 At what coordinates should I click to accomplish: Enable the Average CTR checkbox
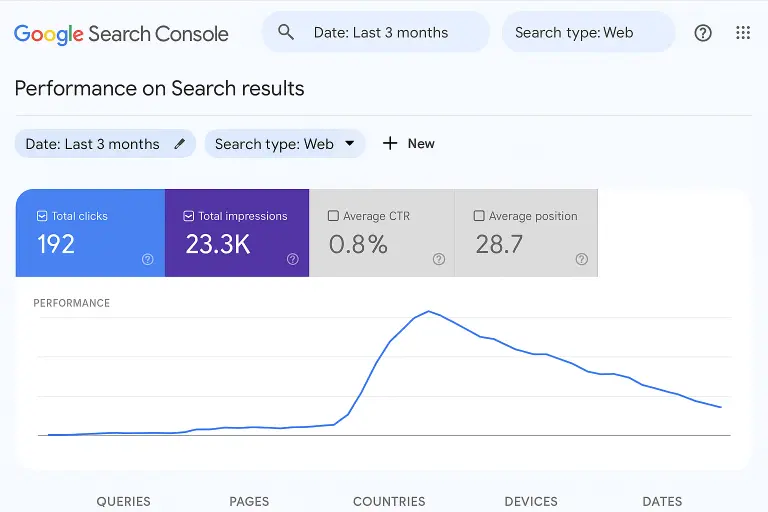[x=333, y=216]
